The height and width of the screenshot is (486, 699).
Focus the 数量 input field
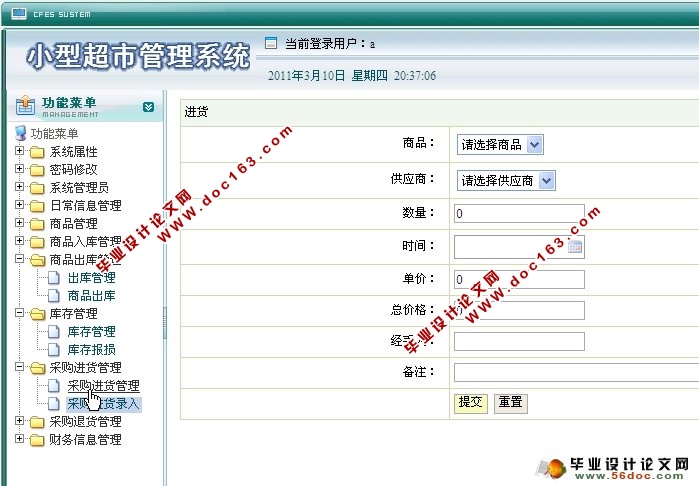[x=519, y=214]
